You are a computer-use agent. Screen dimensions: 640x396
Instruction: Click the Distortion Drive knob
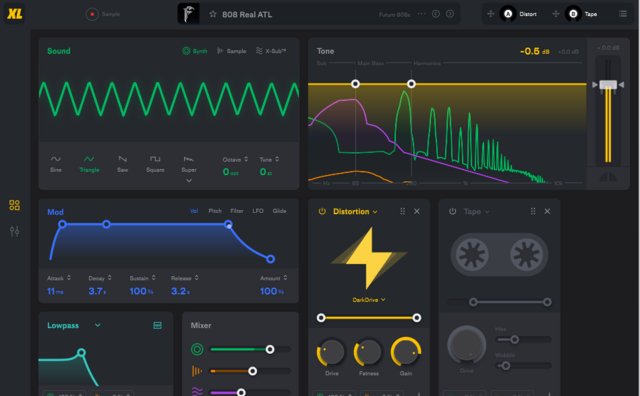coord(331,352)
